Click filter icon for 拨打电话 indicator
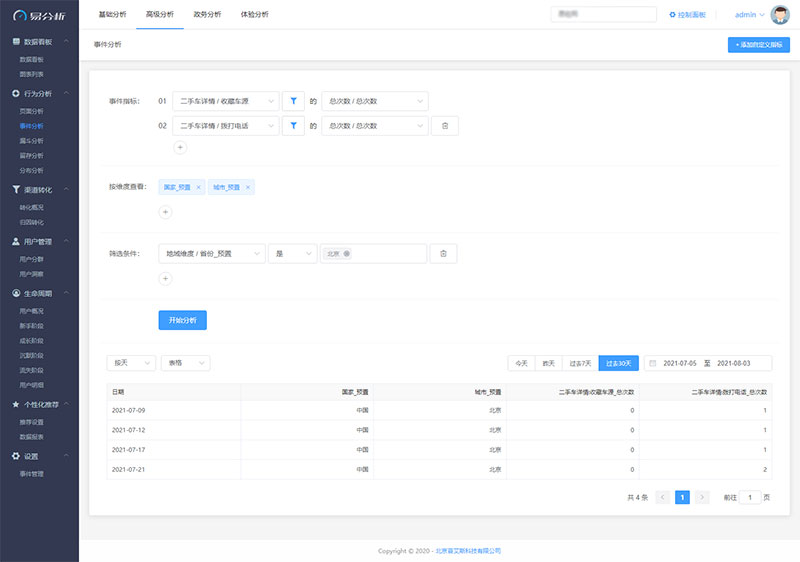Screen dimensions: 800x562 294,126
